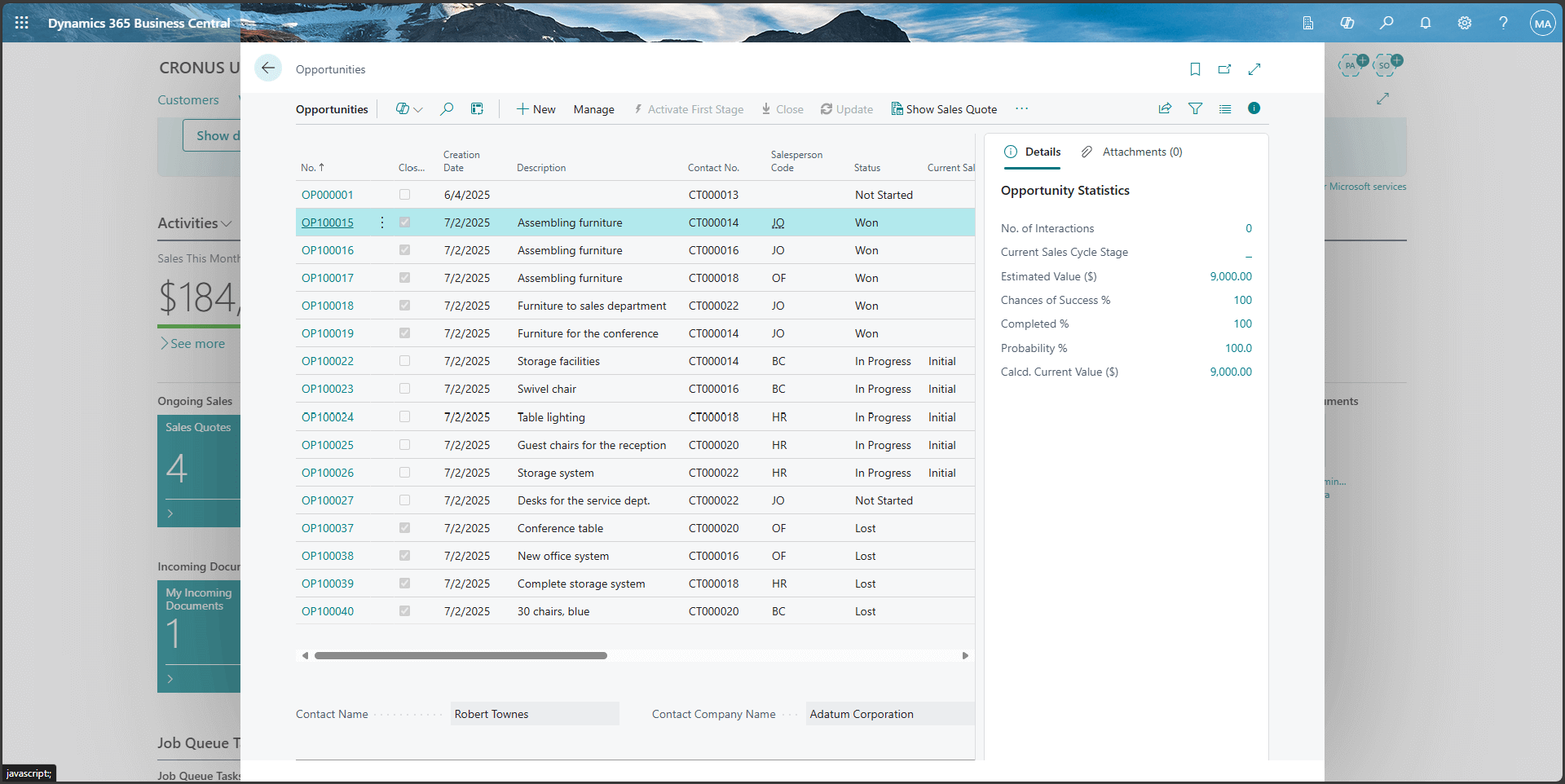This screenshot has height=784, width=1565.
Task: Toggle the details FactBox with info icon
Action: (x=1254, y=108)
